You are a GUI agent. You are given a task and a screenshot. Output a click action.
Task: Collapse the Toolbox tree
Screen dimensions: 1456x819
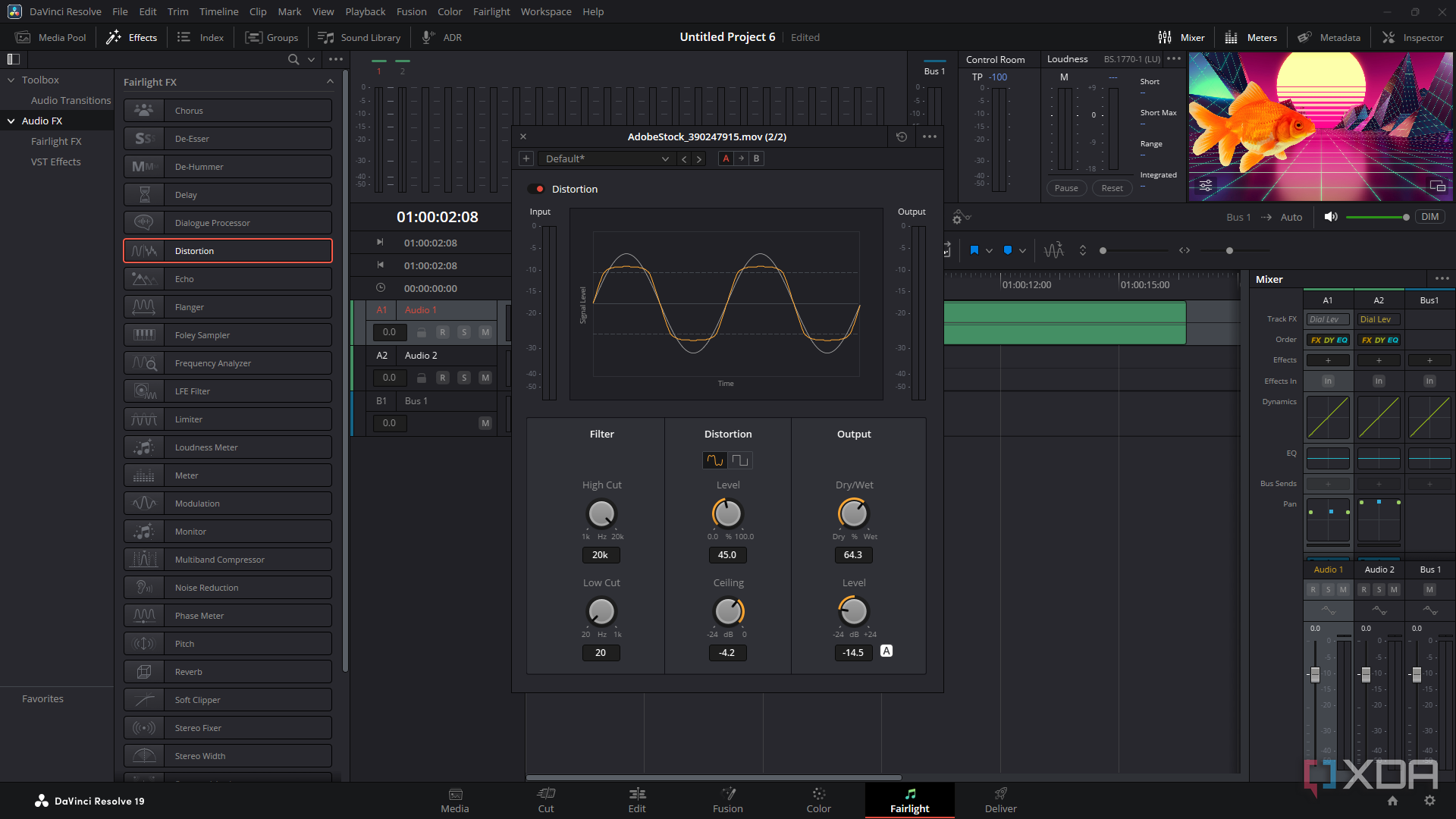11,80
